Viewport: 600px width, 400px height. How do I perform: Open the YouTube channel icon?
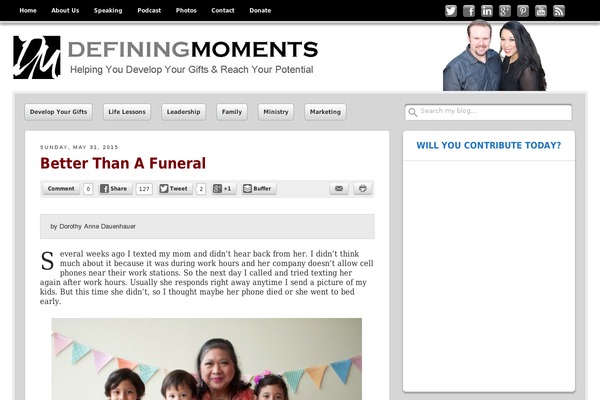(x=541, y=11)
